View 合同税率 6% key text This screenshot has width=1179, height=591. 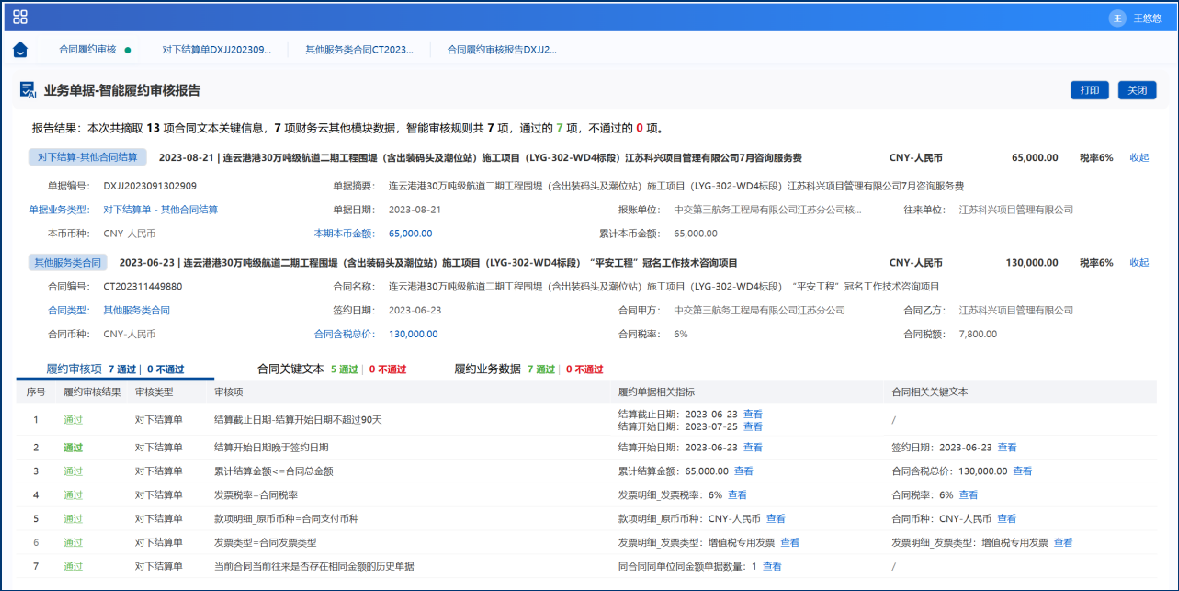tap(968, 496)
